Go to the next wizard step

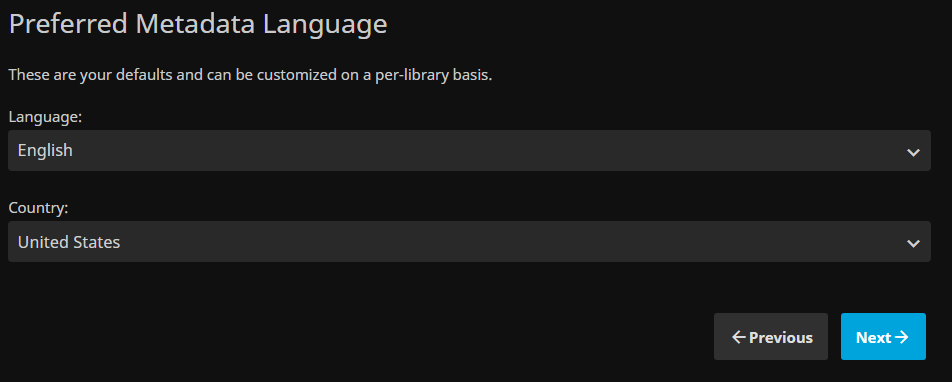pyautogui.click(x=883, y=336)
